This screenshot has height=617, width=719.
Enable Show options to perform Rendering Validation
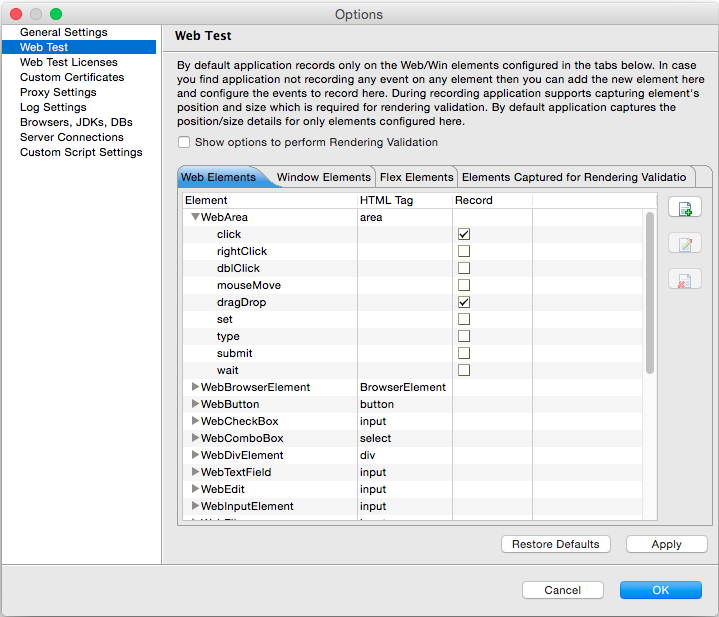(184, 142)
